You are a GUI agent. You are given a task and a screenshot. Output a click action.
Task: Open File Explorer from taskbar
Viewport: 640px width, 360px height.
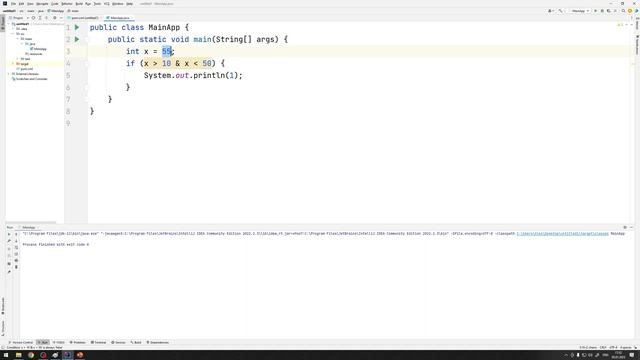pos(18,355)
